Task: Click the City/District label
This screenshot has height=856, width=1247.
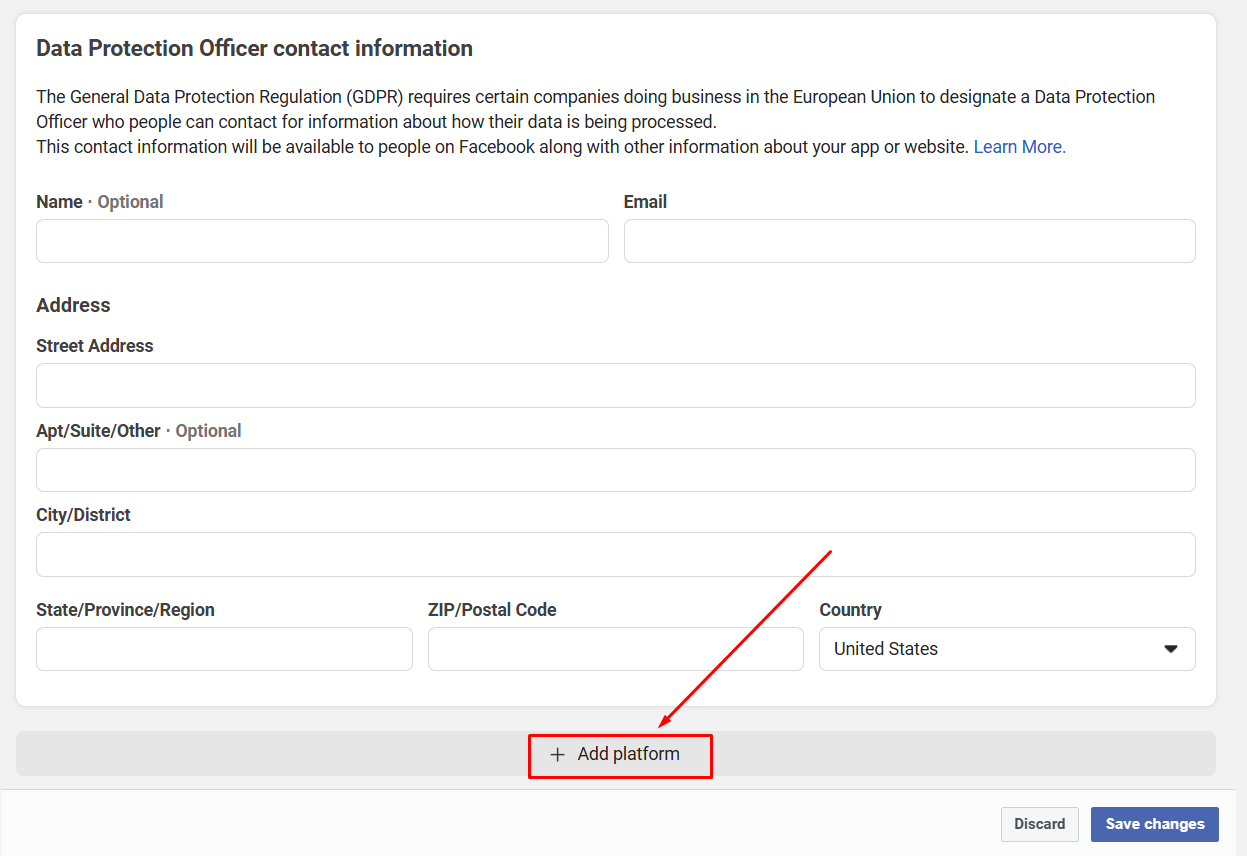Action: click(83, 515)
